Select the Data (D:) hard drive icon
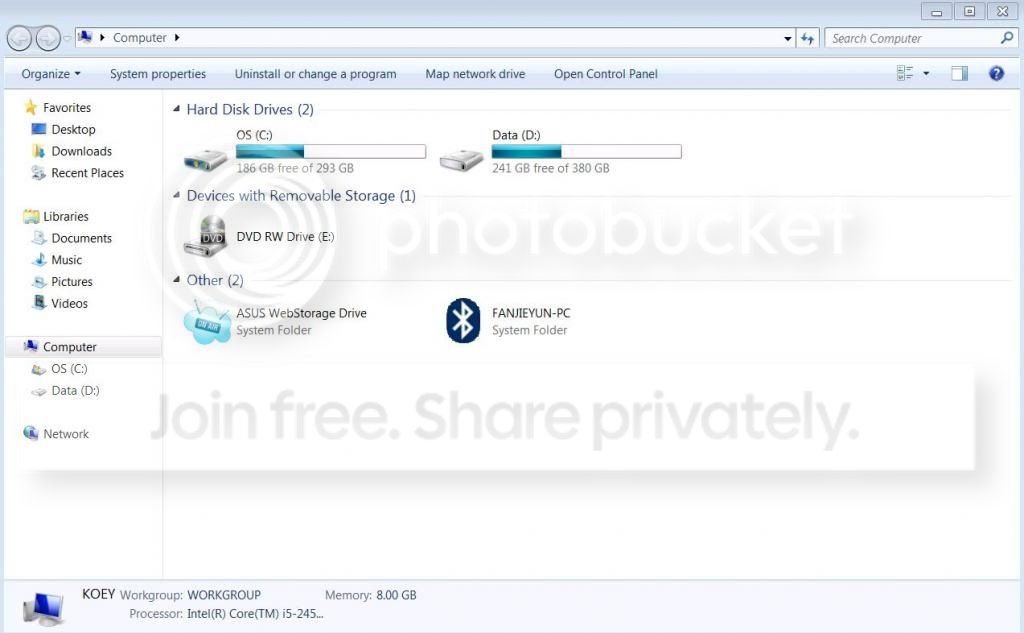This screenshot has height=633, width=1024. pos(461,157)
